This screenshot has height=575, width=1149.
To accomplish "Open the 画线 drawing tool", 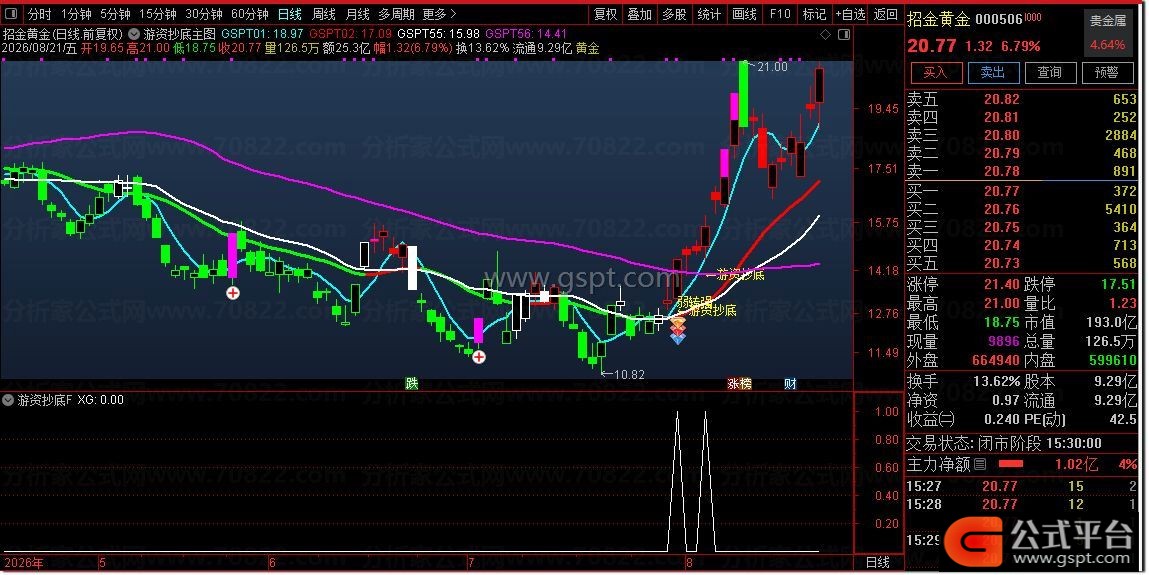I will (744, 14).
